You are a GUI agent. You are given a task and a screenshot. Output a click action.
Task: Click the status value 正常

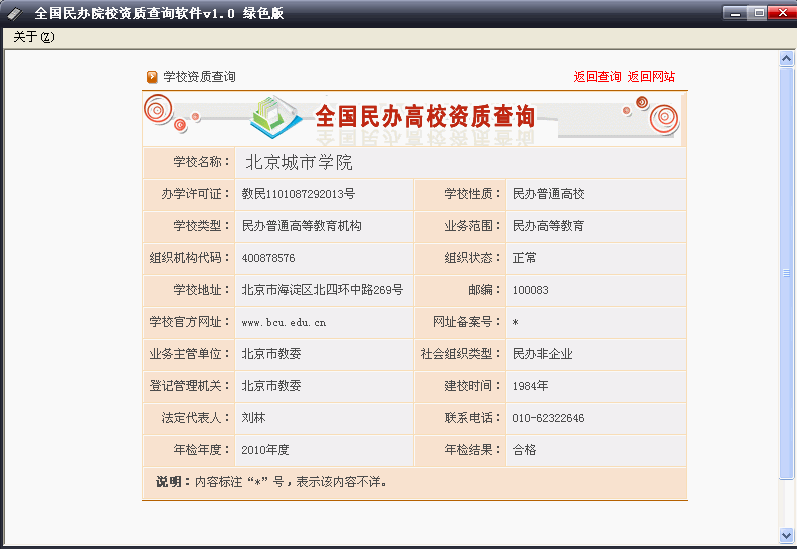[524, 258]
